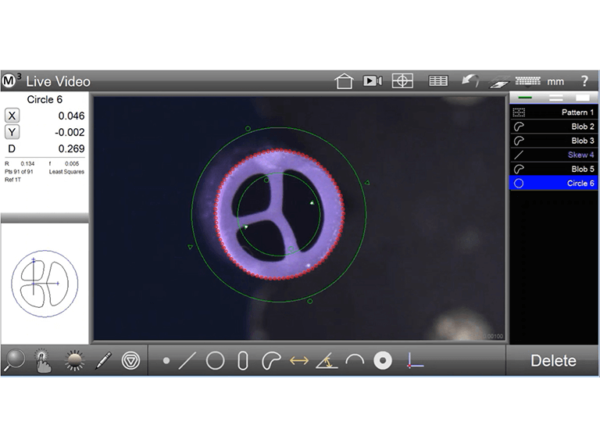600x447 pixels.
Task: Select the point measurement tool
Action: 166,361
